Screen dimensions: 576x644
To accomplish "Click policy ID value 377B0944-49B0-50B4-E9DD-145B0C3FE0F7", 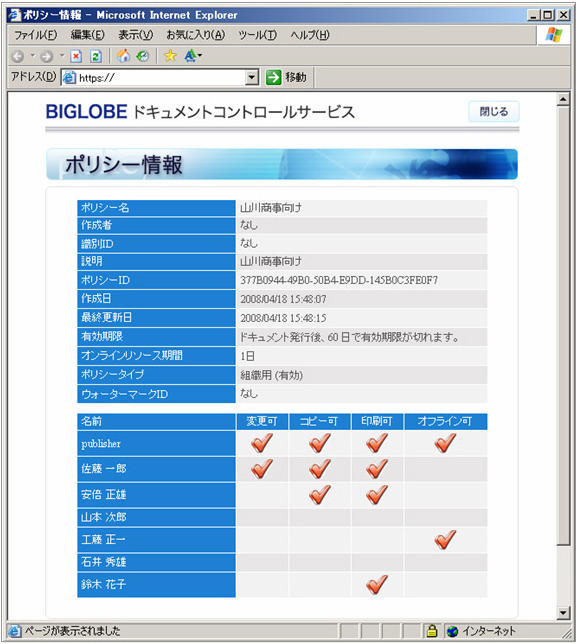I will tap(339, 280).
